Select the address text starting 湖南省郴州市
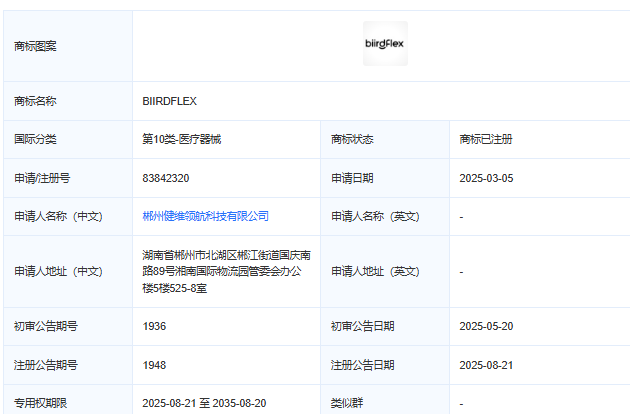Image resolution: width=630 pixels, height=414 pixels. [226, 271]
